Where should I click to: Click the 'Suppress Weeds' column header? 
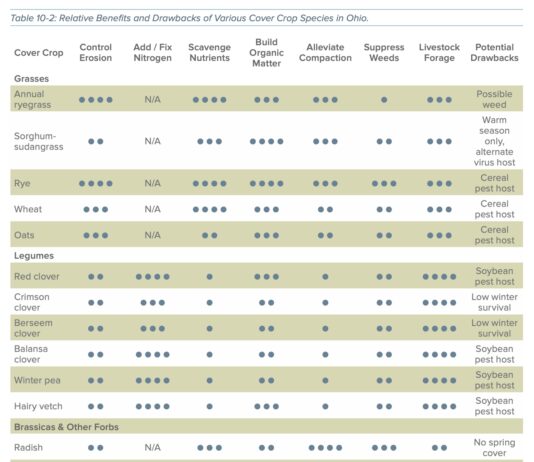(x=384, y=52)
